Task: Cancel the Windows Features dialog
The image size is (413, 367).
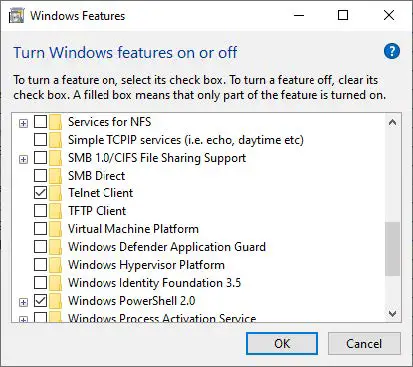Action: [364, 344]
